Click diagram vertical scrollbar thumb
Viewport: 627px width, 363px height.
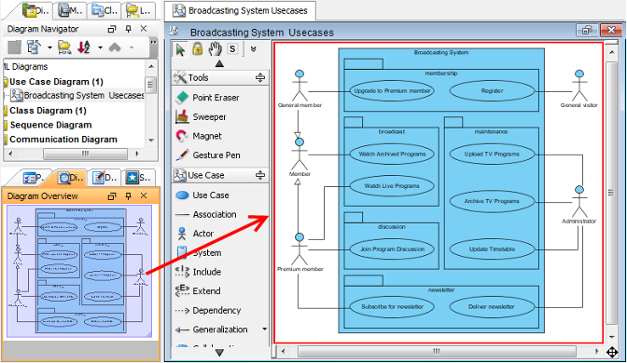click(x=611, y=193)
